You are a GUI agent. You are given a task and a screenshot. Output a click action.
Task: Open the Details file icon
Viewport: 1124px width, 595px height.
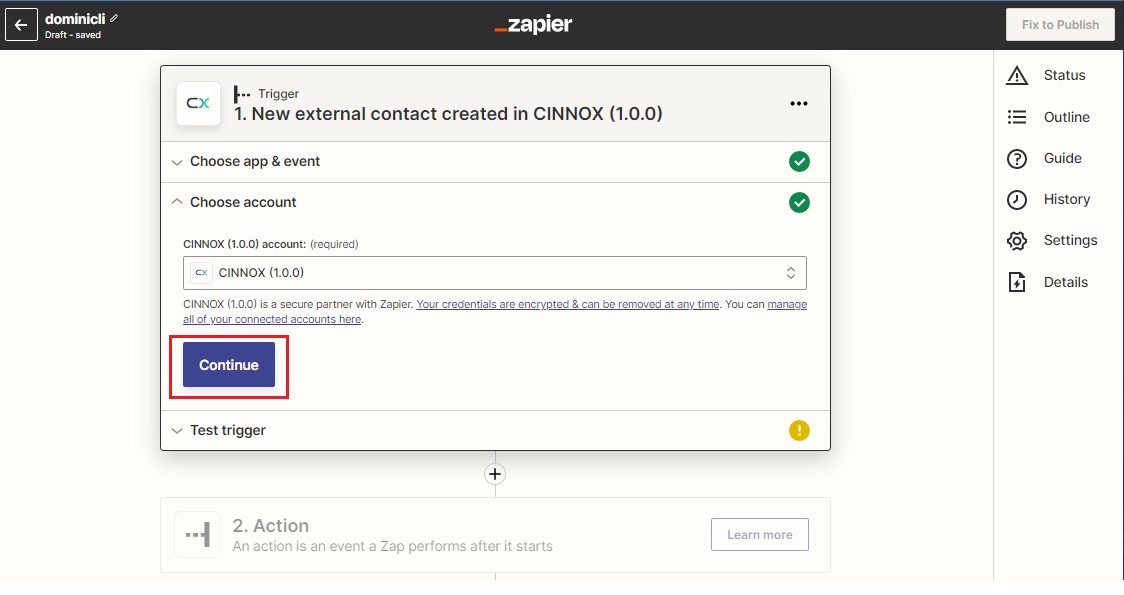(x=1016, y=282)
